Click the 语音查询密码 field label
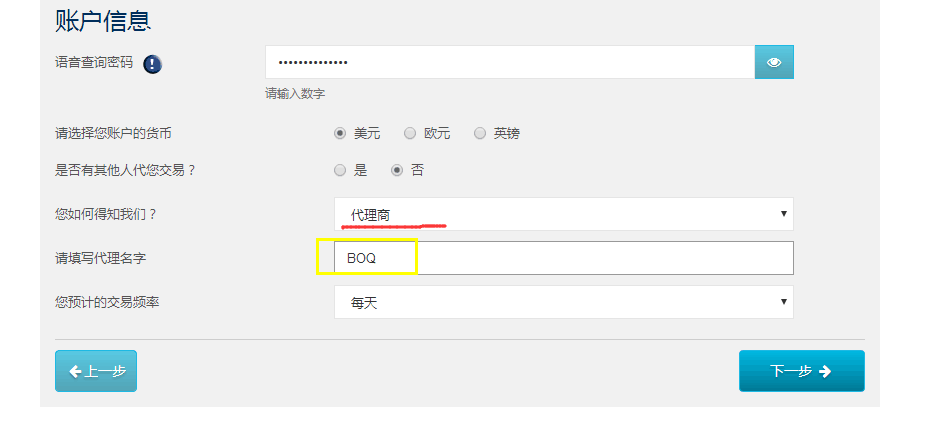Image resolution: width=946 pixels, height=437 pixels. tap(94, 62)
